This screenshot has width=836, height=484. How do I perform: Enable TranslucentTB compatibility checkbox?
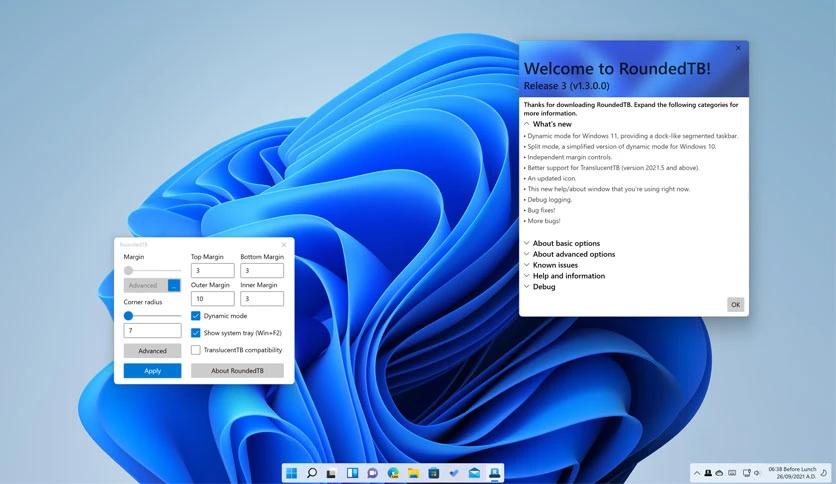coord(196,350)
